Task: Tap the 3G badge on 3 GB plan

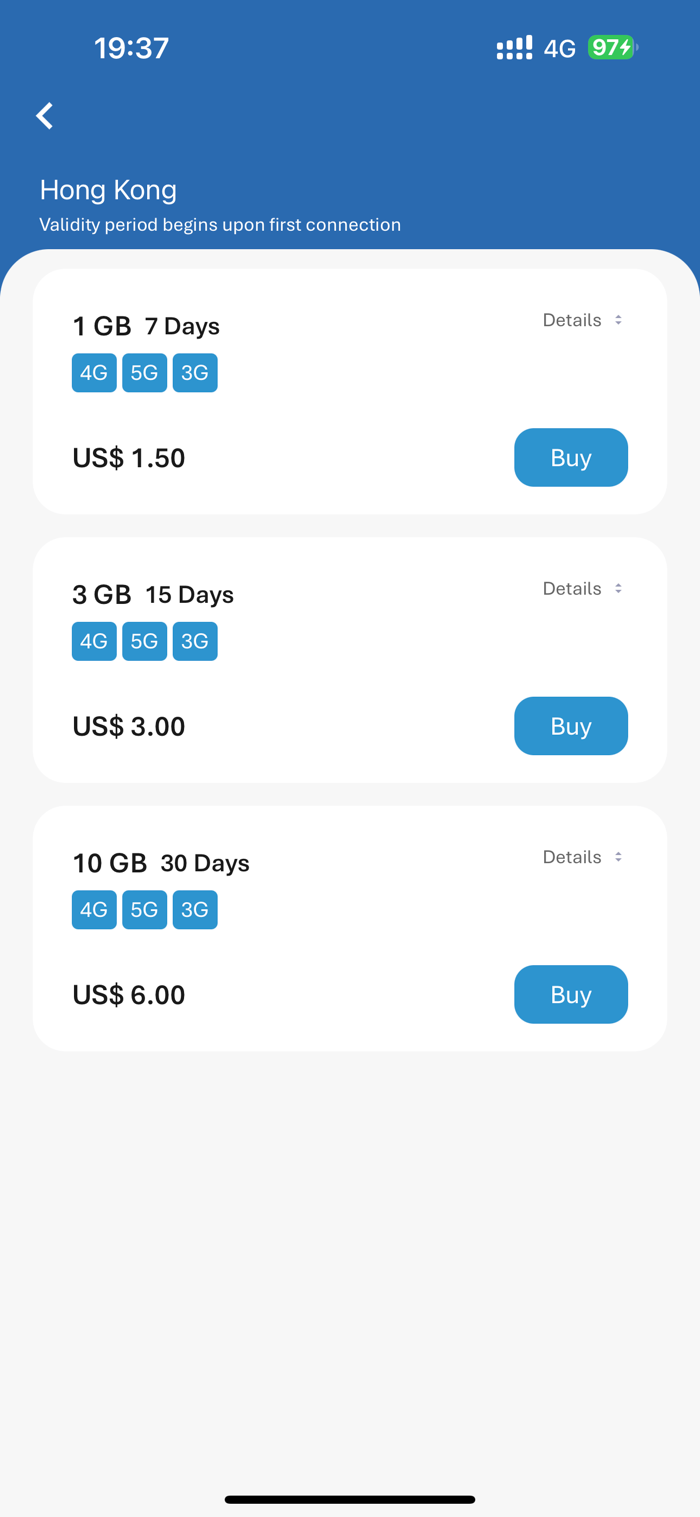Action: tap(195, 641)
